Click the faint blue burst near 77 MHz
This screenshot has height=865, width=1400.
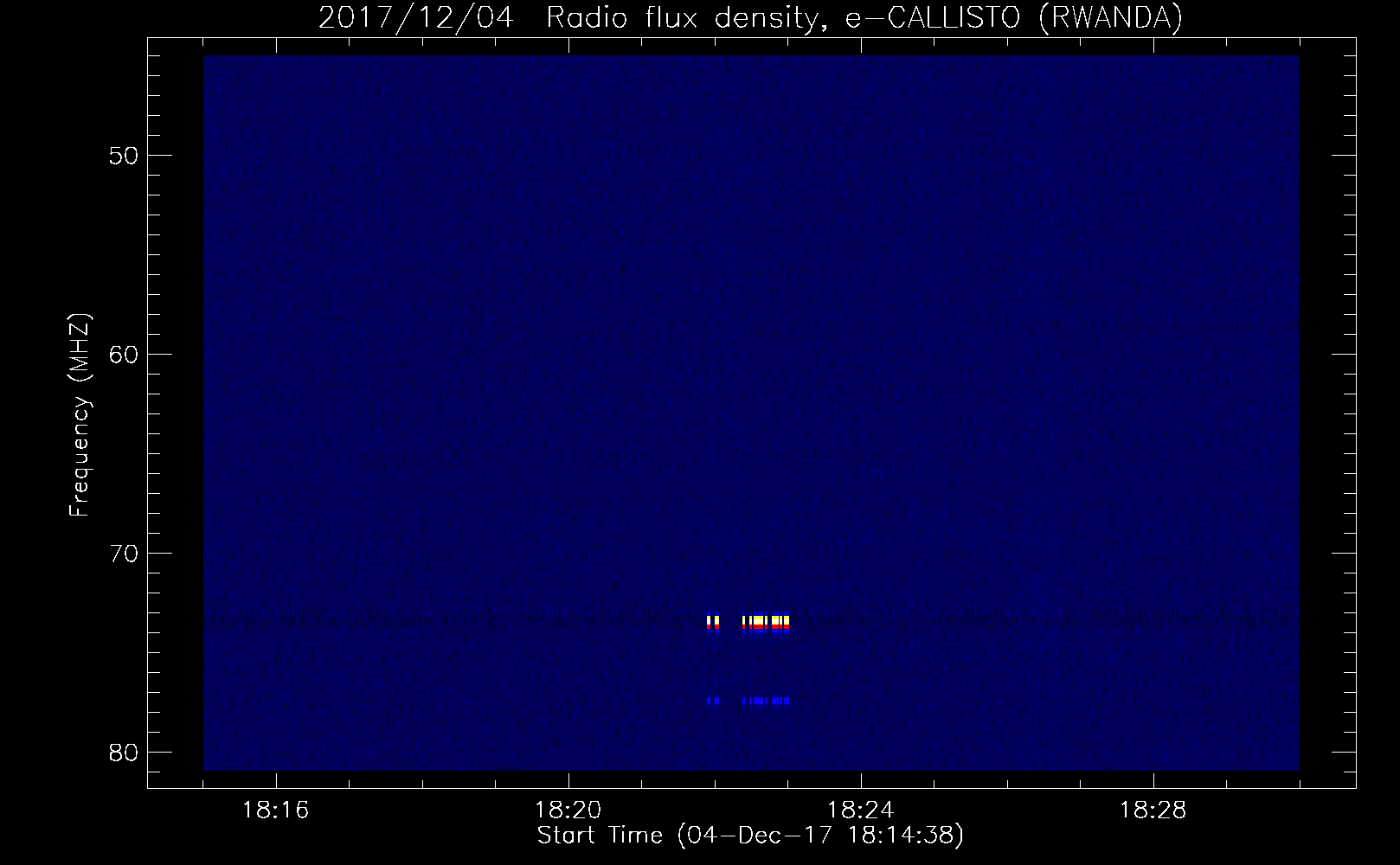[x=748, y=701]
